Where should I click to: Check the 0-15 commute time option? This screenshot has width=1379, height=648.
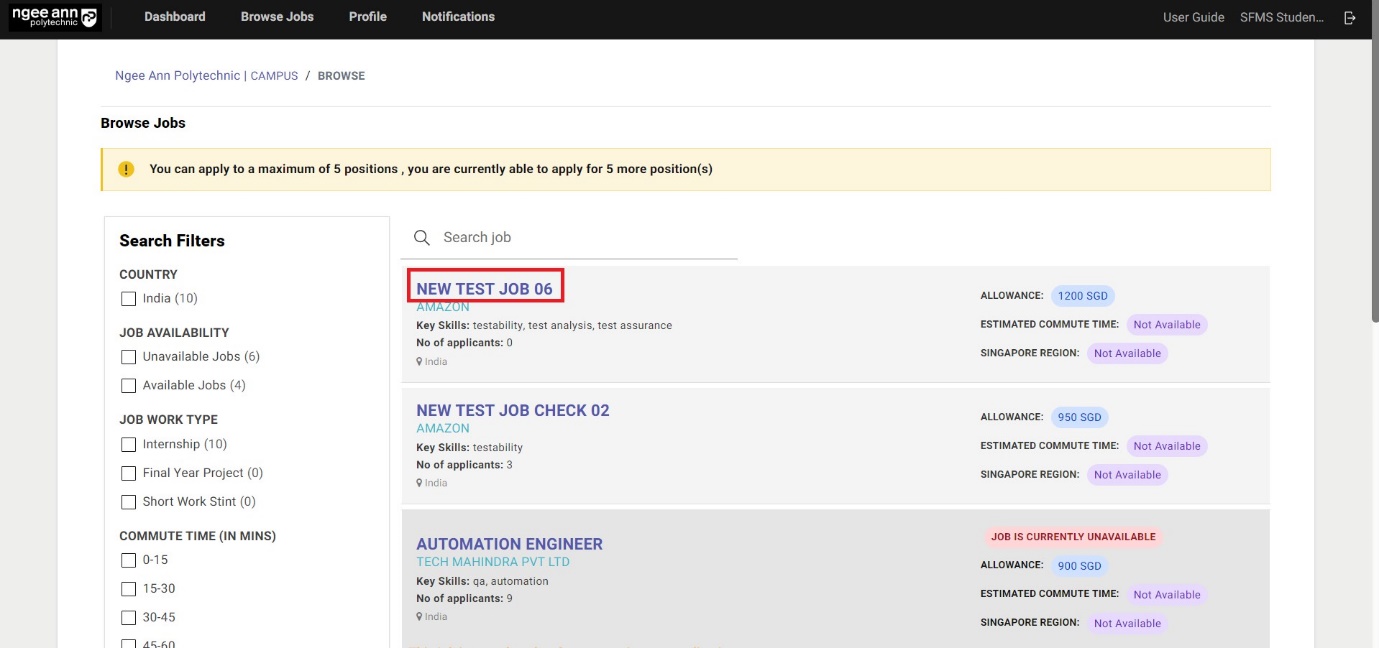coord(128,560)
